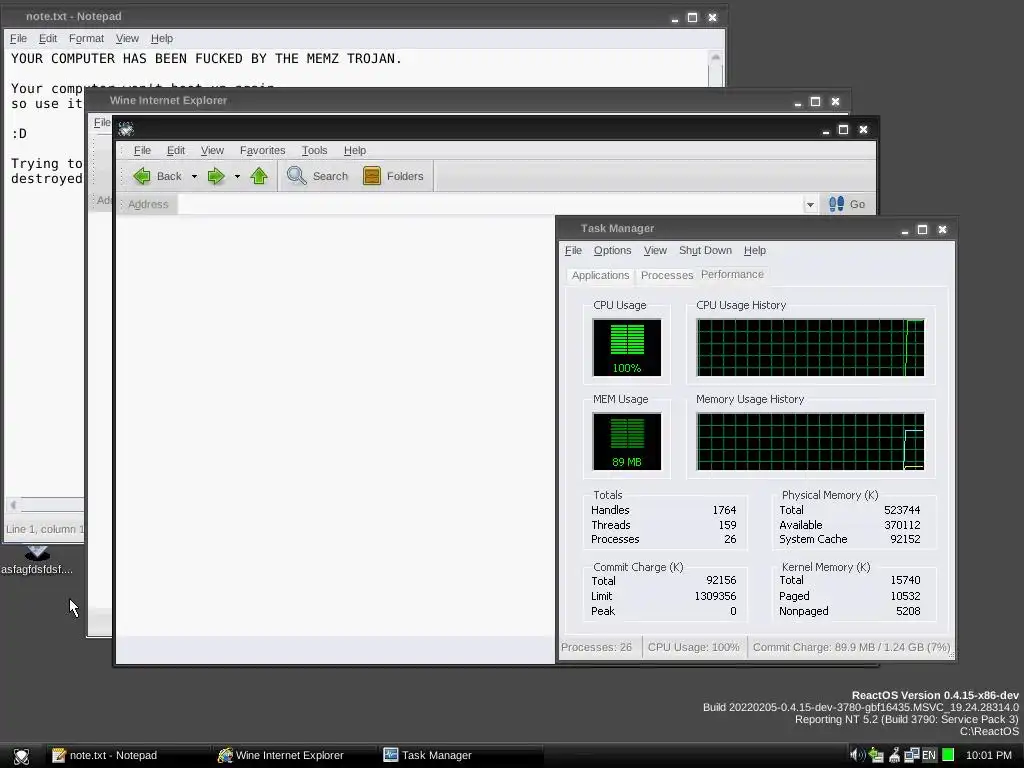Click the Notepad horizontal scrollbar left arrow
This screenshot has width=1024, height=768.
13,505
